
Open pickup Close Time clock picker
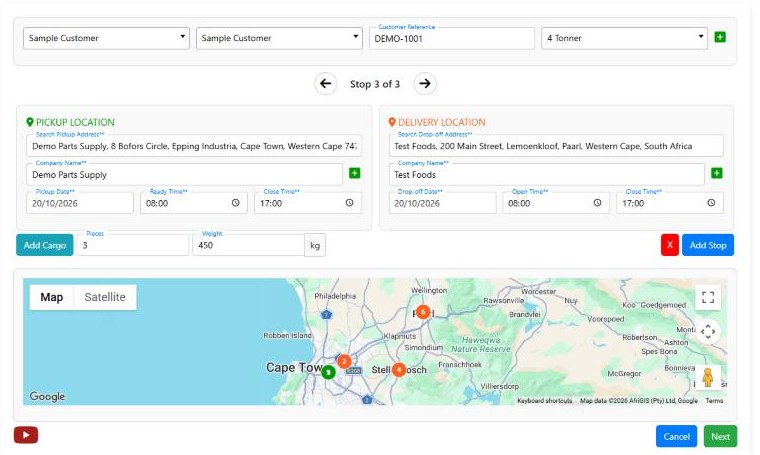pos(349,203)
